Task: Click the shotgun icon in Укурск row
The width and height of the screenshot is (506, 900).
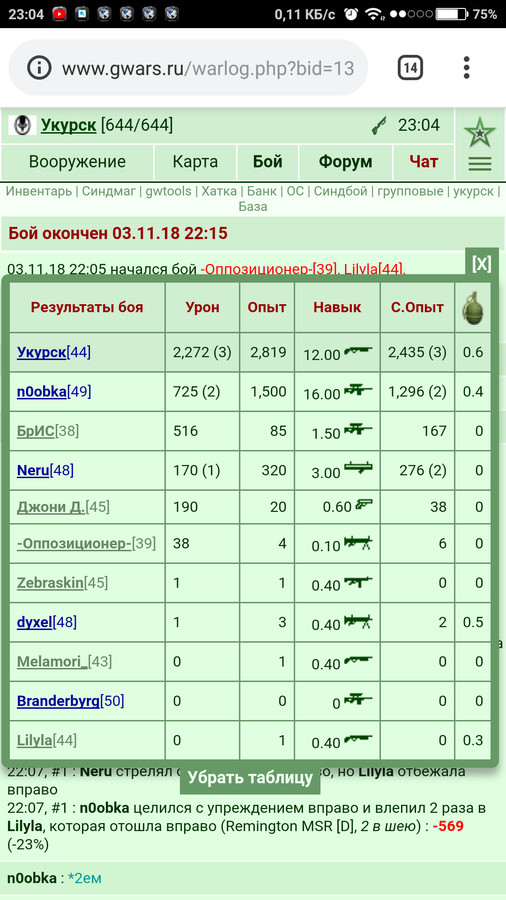Action: coord(358,351)
